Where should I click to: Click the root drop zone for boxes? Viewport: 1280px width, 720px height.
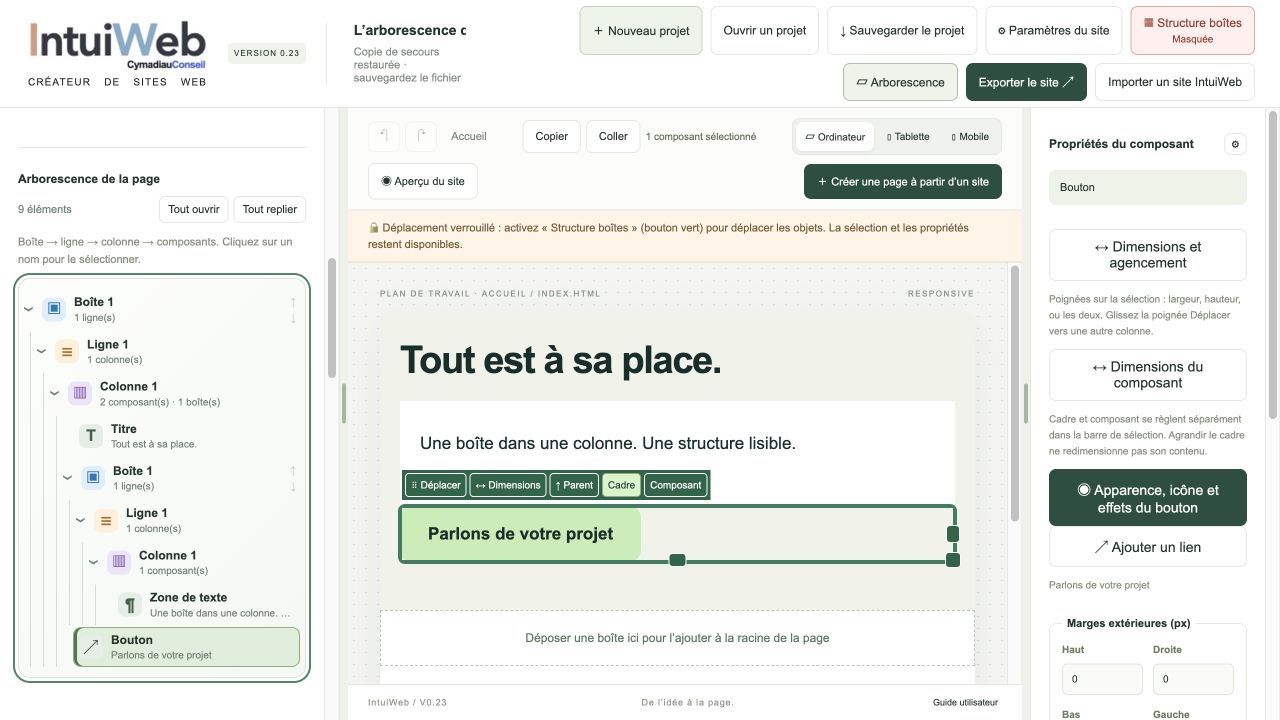[677, 638]
